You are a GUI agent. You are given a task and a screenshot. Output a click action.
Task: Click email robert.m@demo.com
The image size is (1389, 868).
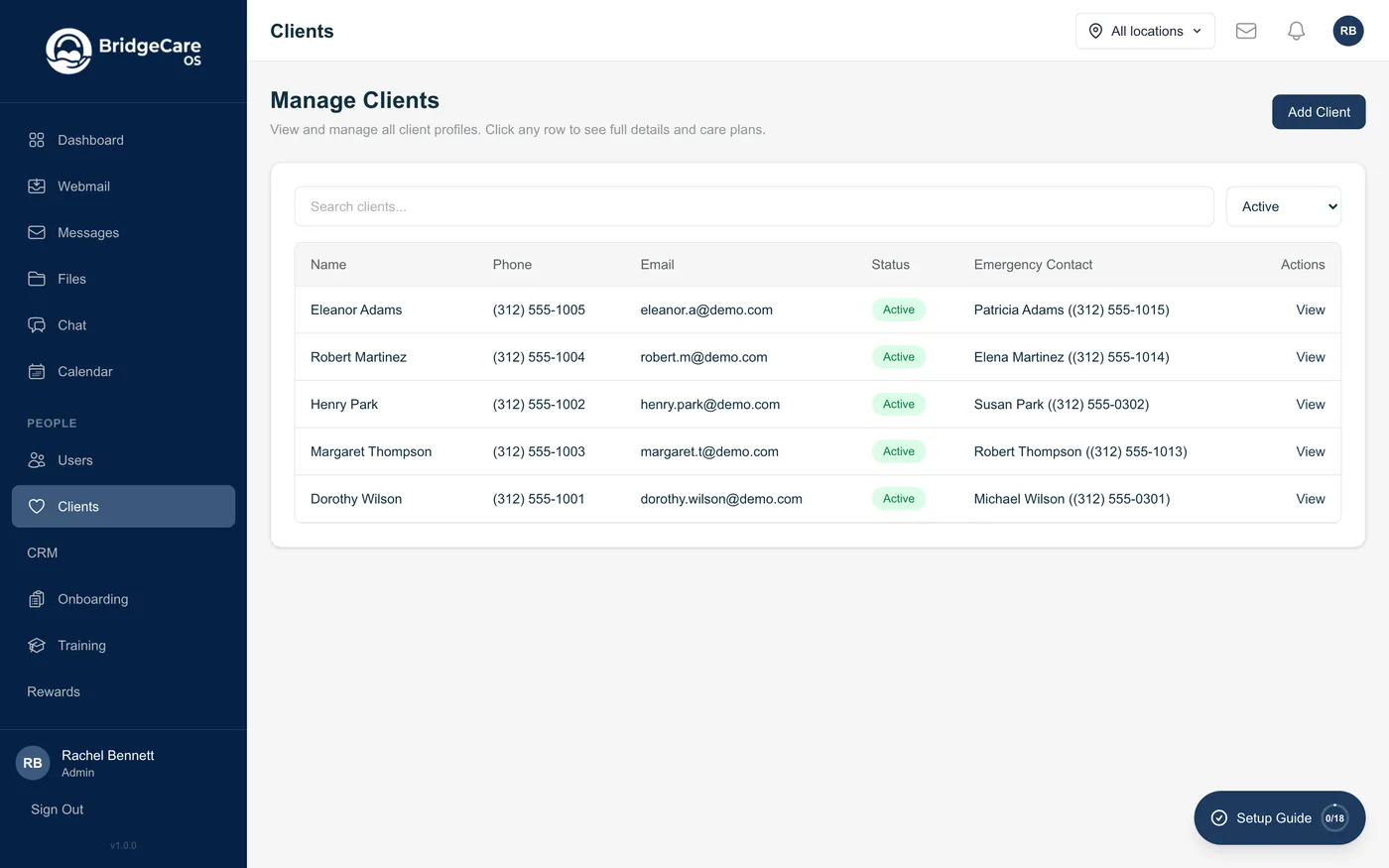click(703, 357)
